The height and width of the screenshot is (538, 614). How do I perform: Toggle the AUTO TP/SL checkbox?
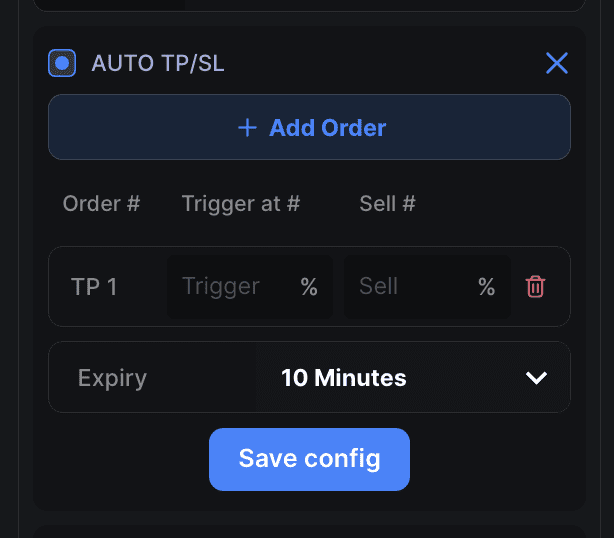[x=62, y=63]
